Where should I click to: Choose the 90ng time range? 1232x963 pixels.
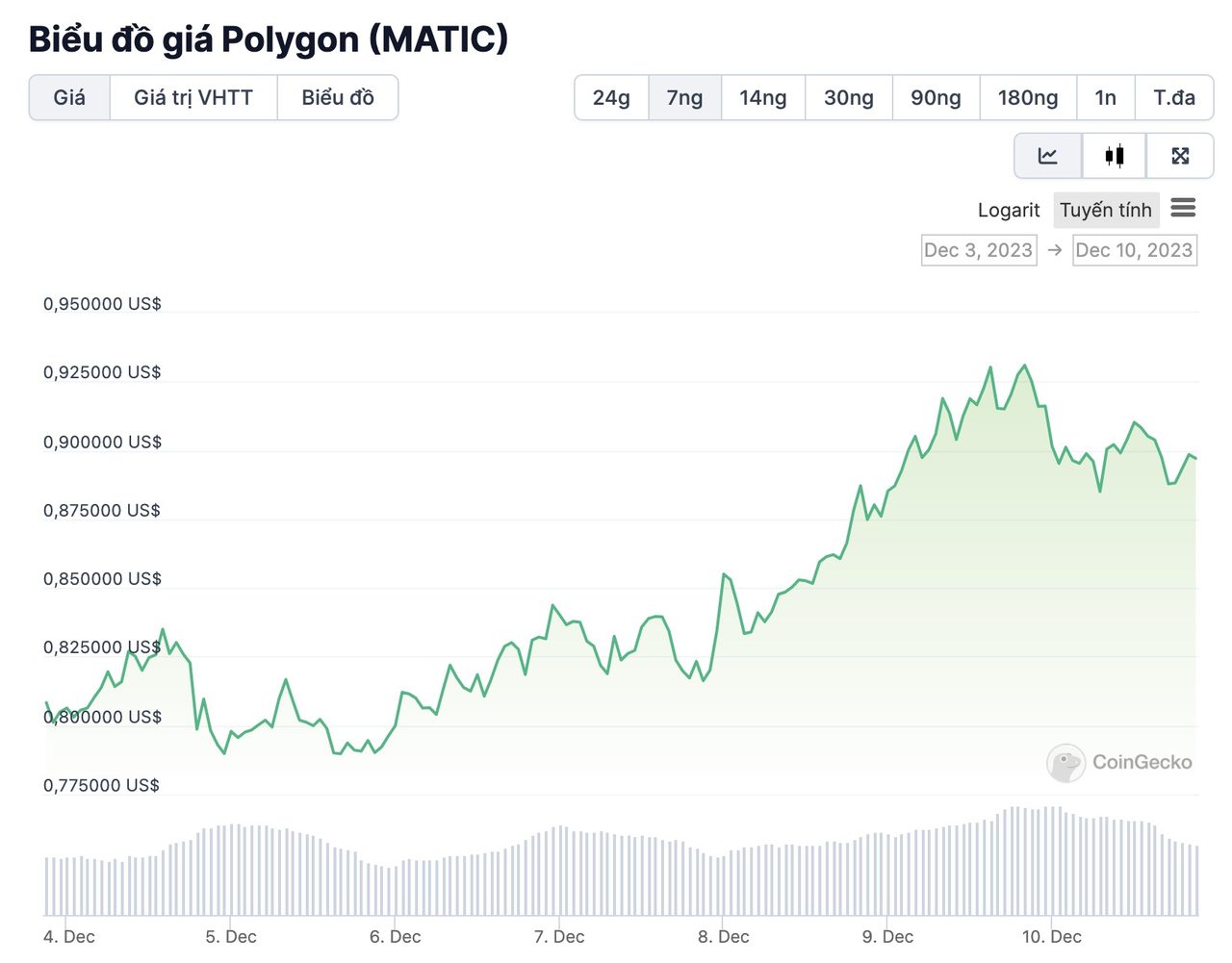[x=936, y=97]
